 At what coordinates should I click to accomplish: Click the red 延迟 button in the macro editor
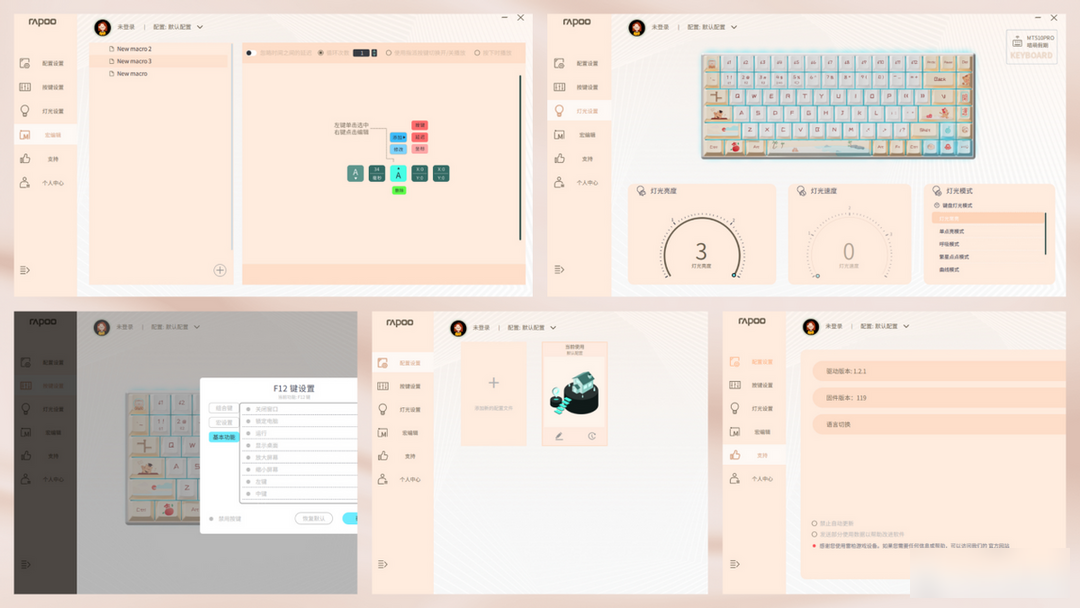tap(419, 137)
